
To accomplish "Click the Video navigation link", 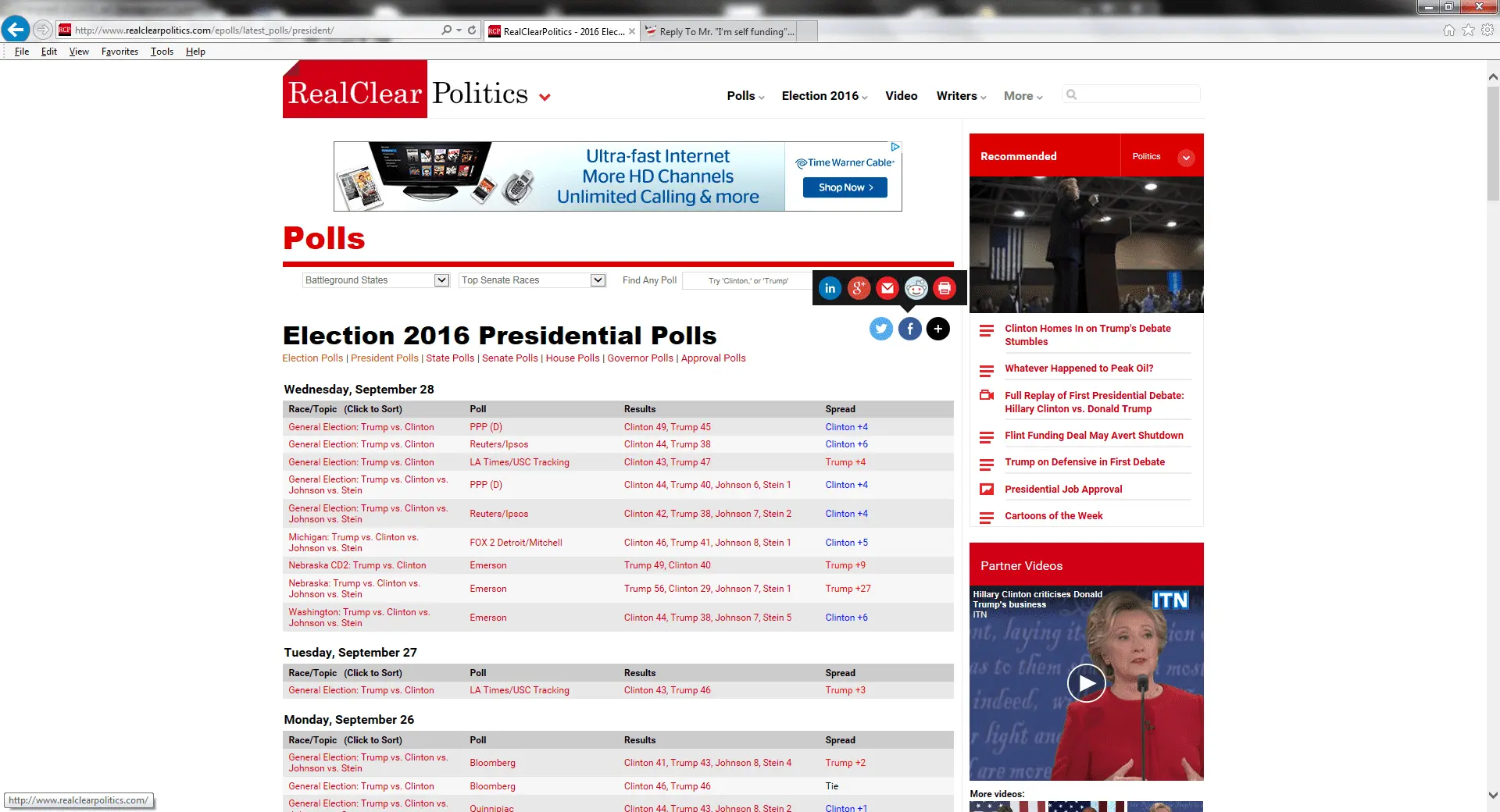I will (902, 96).
